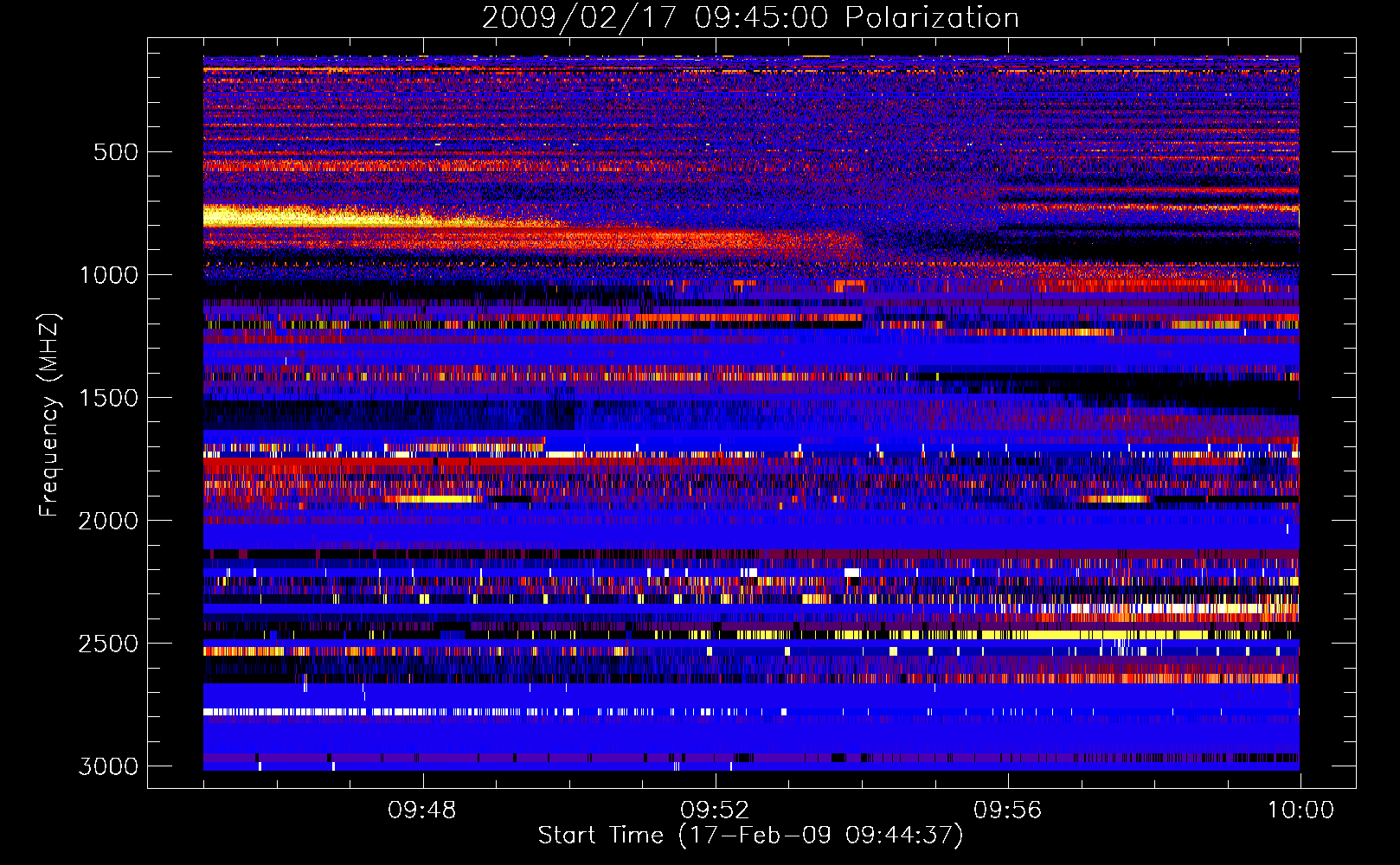
Task: Select the 1000 frequency tick label
Action: pos(108,275)
